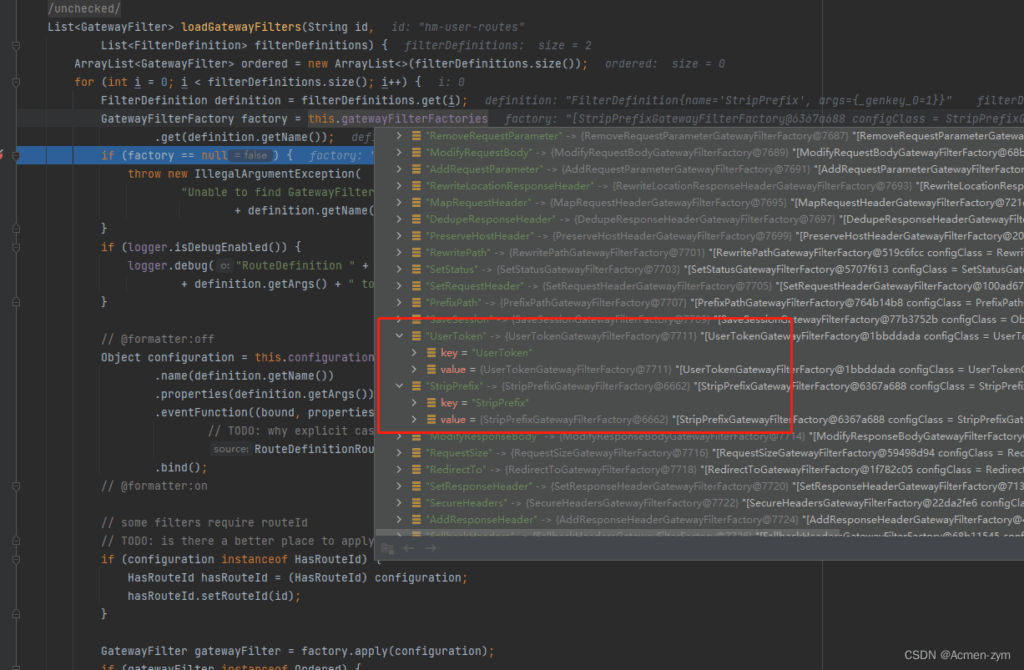The image size is (1024, 670).
Task: Click "factory.apply(configuration)" call
Action: pos(393,651)
